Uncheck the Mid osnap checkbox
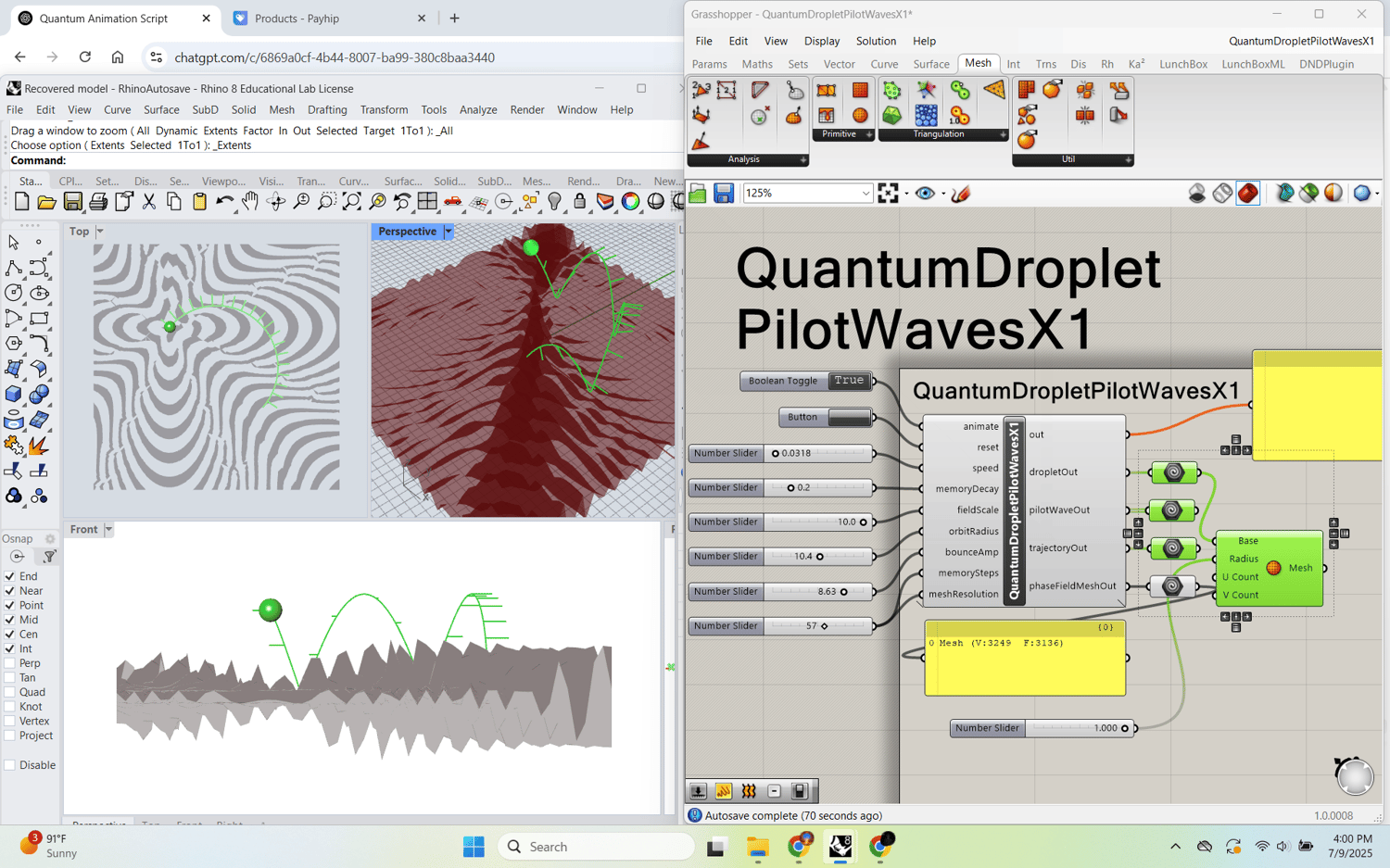The height and width of the screenshot is (868, 1390). [x=10, y=620]
